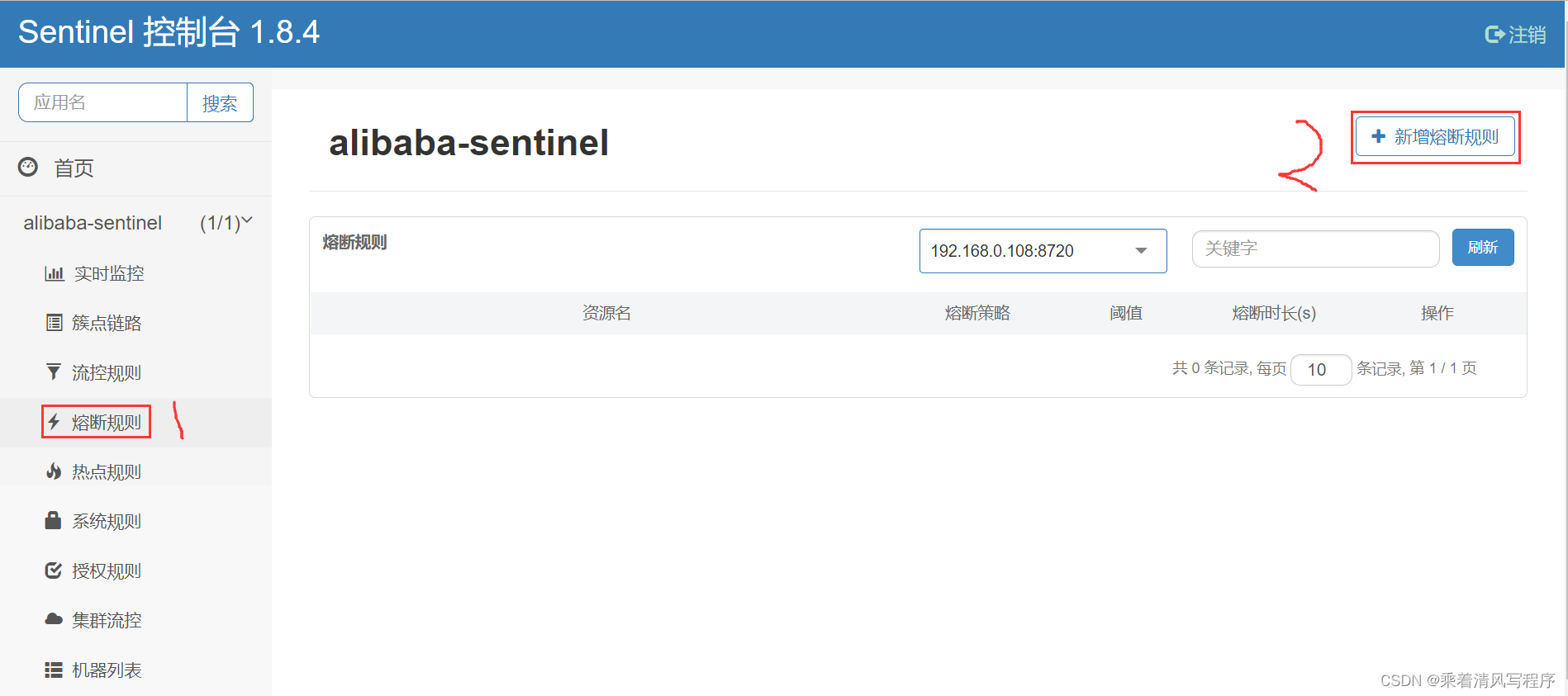Viewport: 1568px width, 696px height.
Task: Click the 熔断时长(s) column header
Action: click(x=1274, y=313)
